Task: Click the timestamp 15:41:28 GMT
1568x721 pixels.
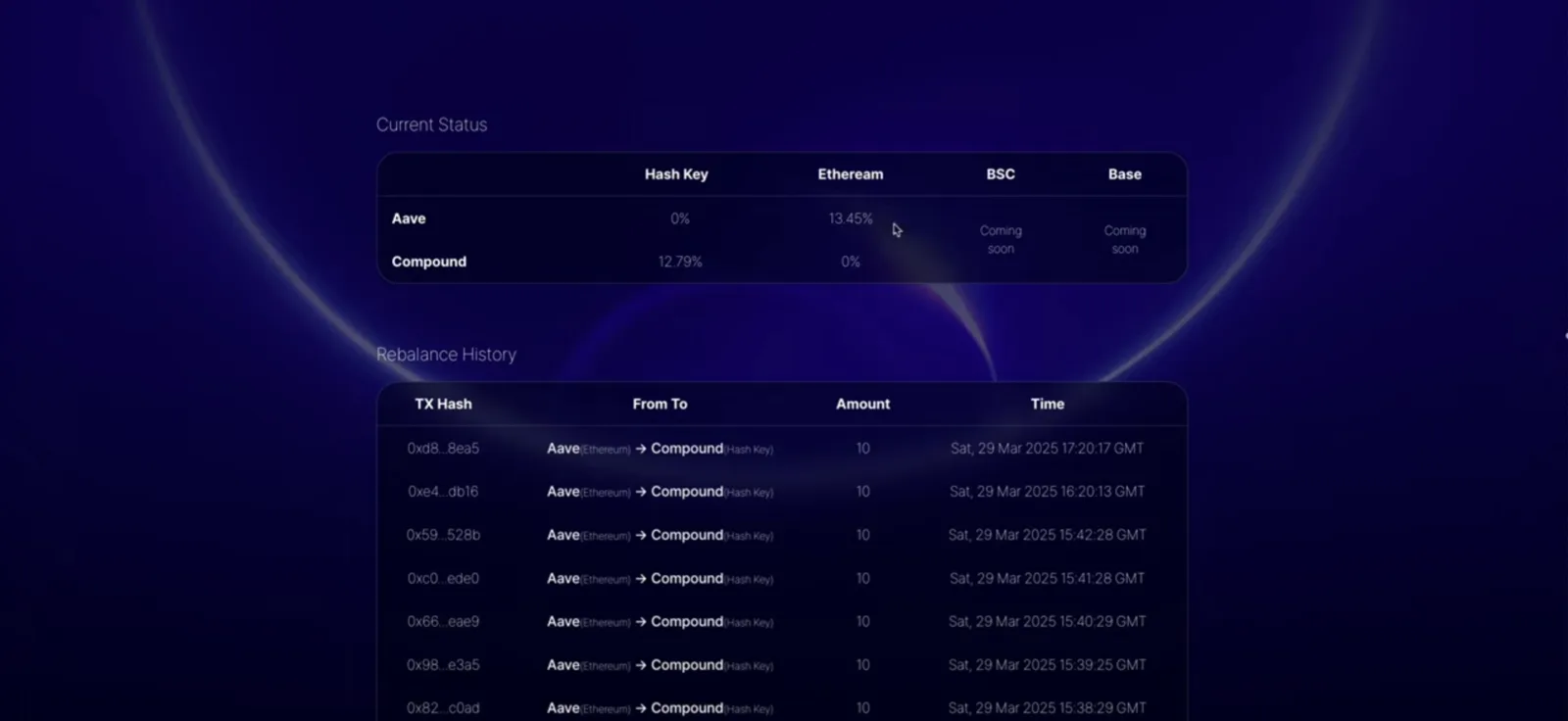Action: (x=1048, y=578)
